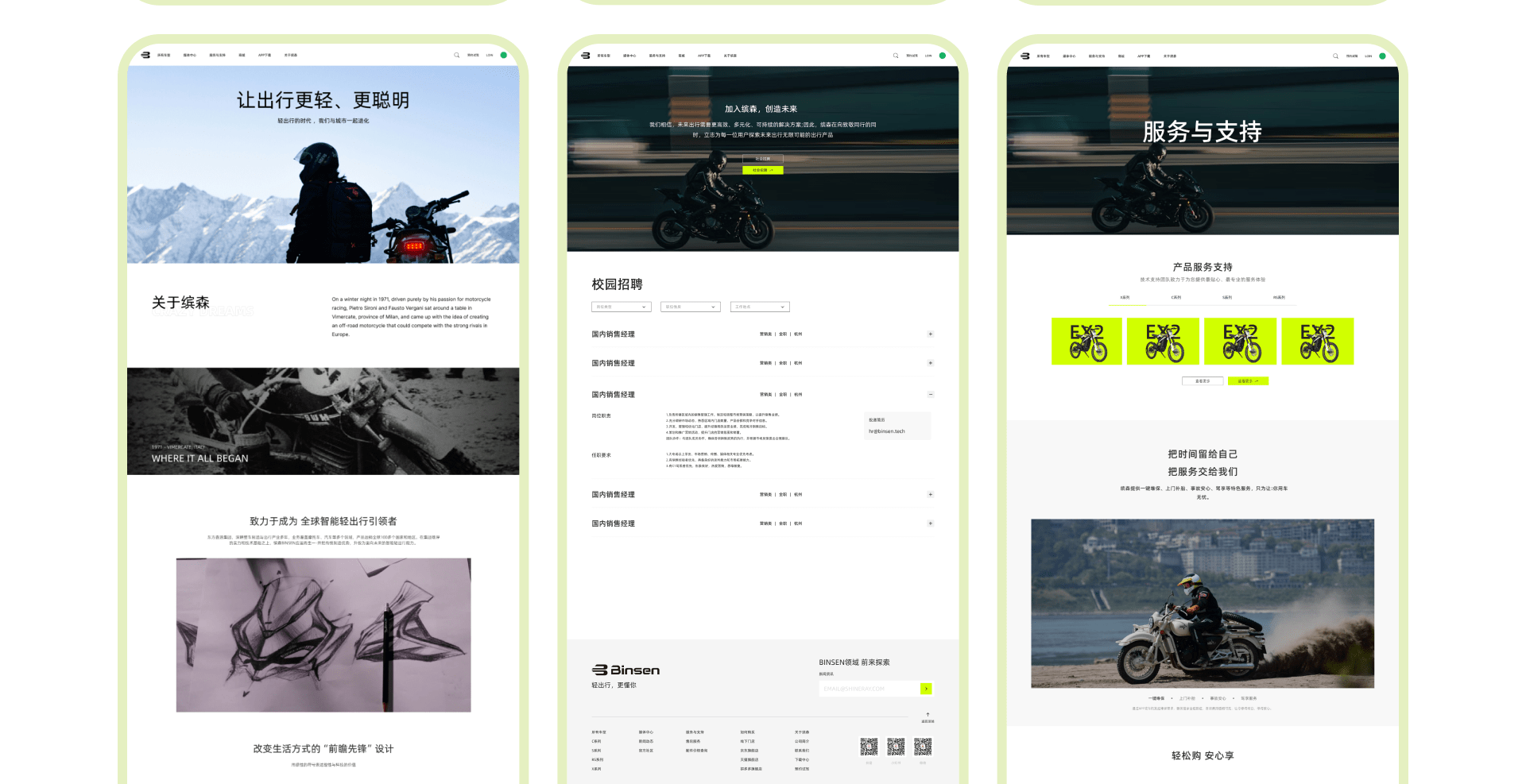Click the WHERE IT ALL BEGAN black-and-white banner
The height and width of the screenshot is (784, 1526).
click(x=323, y=421)
